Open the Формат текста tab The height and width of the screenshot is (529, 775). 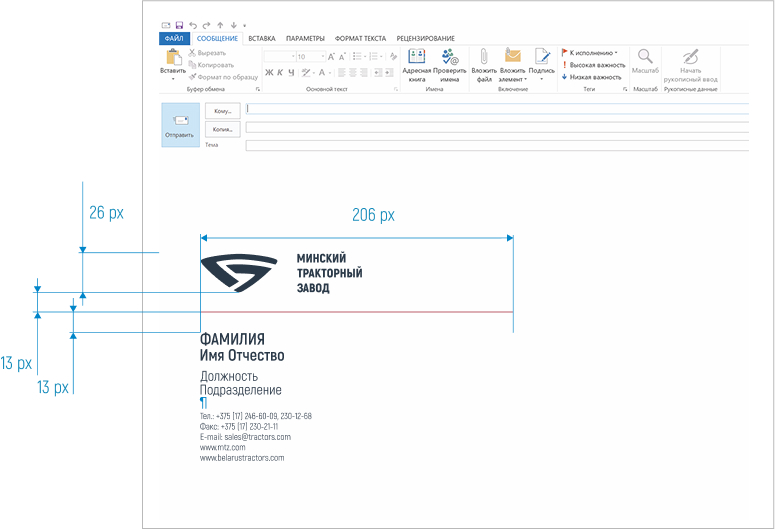coord(360,38)
